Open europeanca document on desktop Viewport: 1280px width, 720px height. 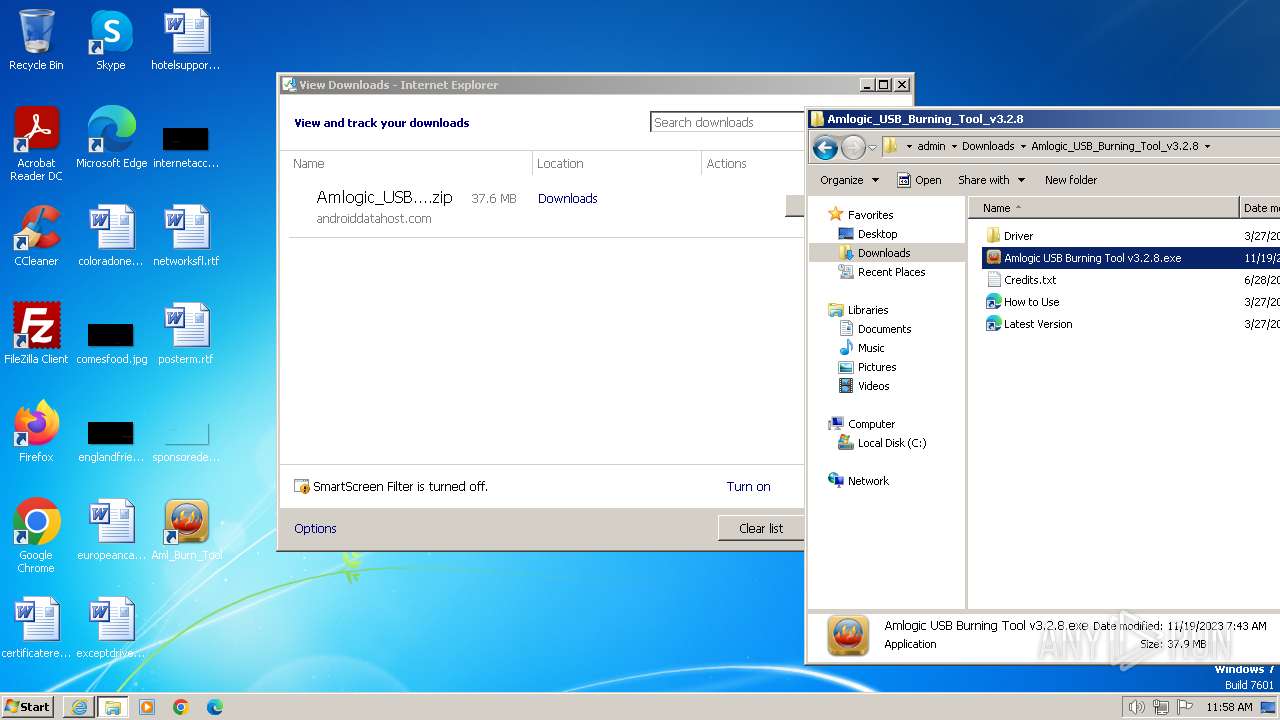click(111, 530)
